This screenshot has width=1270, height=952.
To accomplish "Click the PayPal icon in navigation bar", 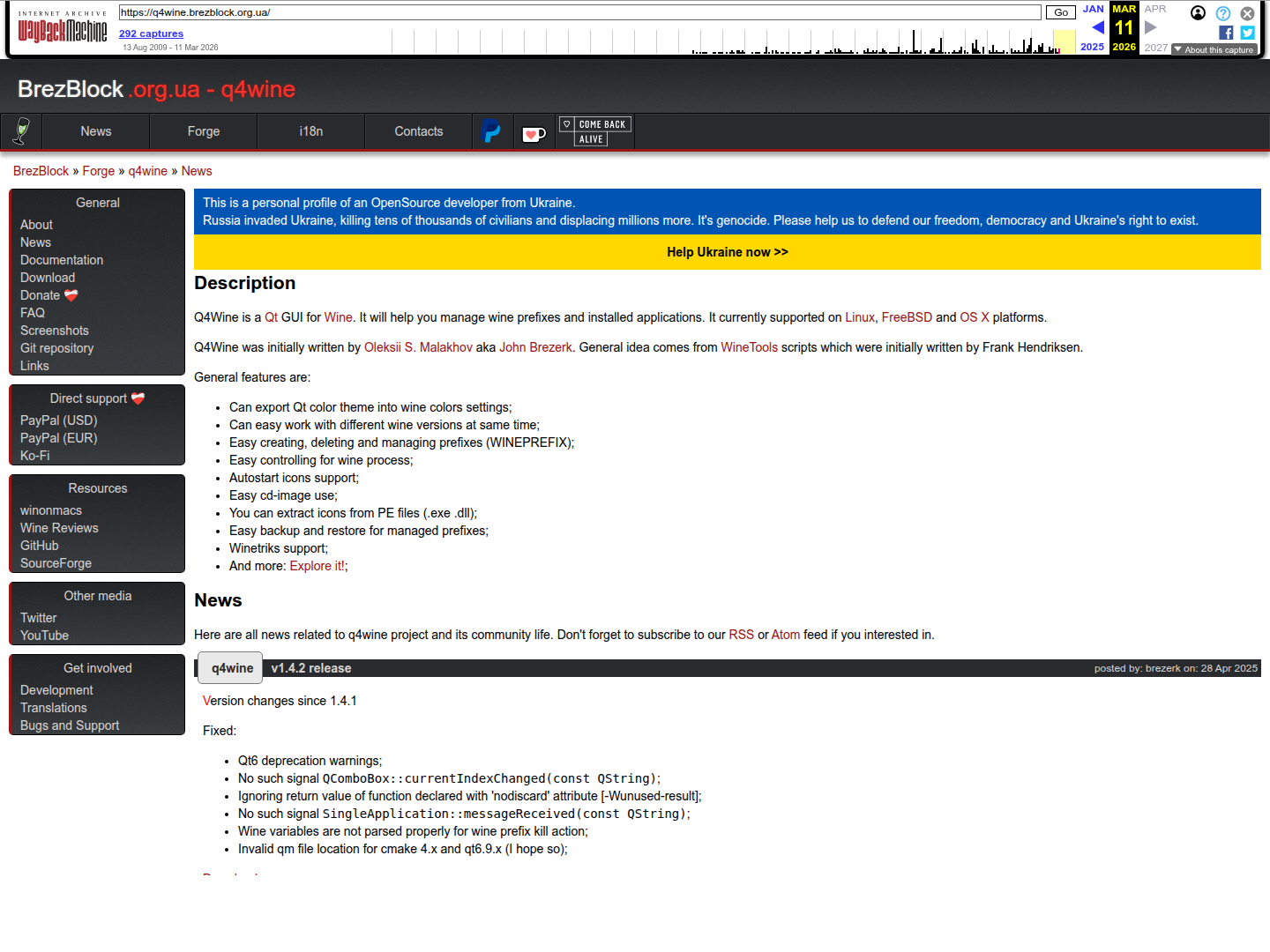I will tap(491, 131).
